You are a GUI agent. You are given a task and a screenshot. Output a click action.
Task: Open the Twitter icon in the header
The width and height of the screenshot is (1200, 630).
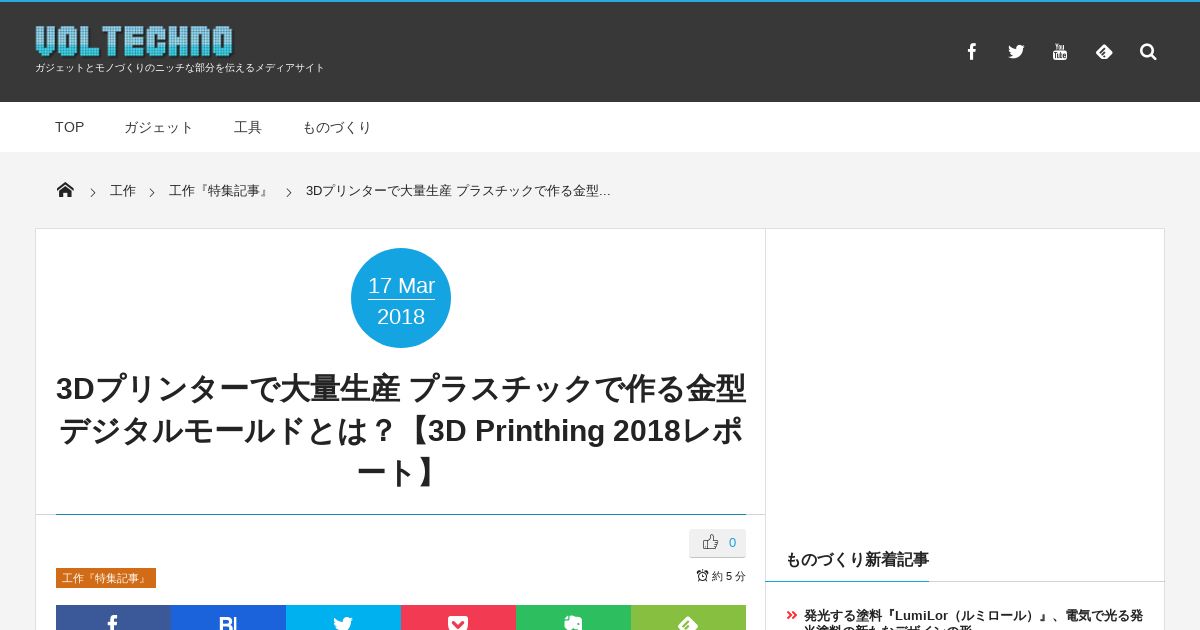point(1016,52)
